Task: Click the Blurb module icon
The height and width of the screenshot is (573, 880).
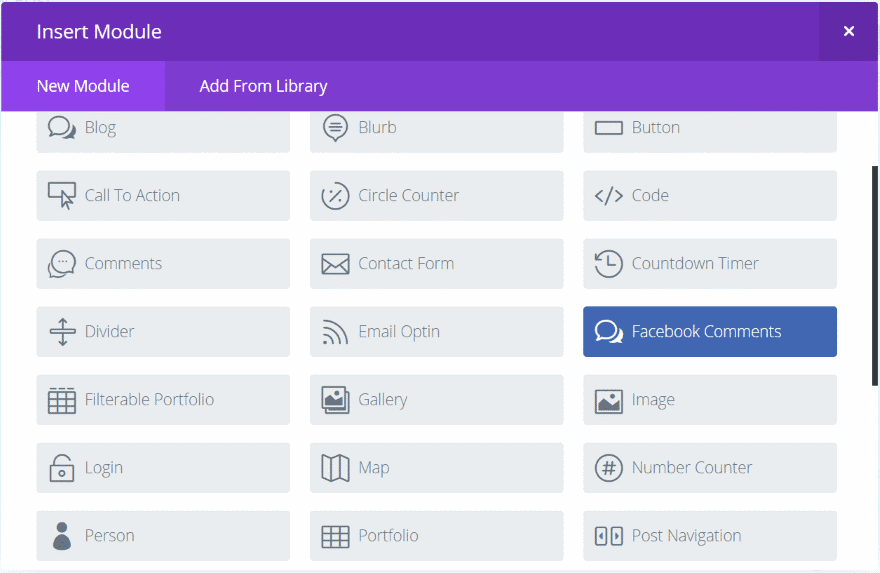Action: pos(335,127)
